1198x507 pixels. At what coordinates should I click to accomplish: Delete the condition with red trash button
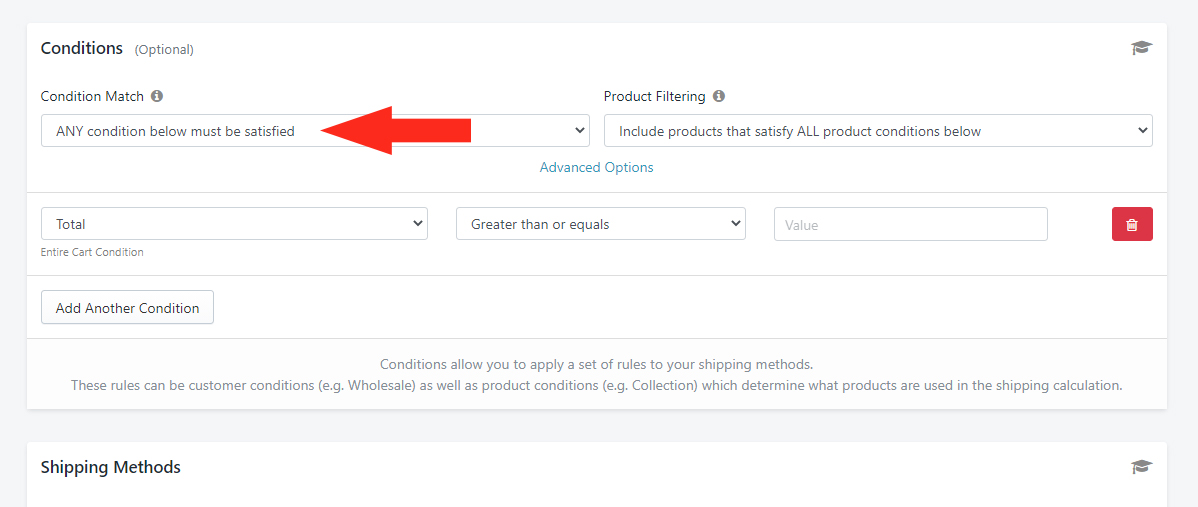1132,224
